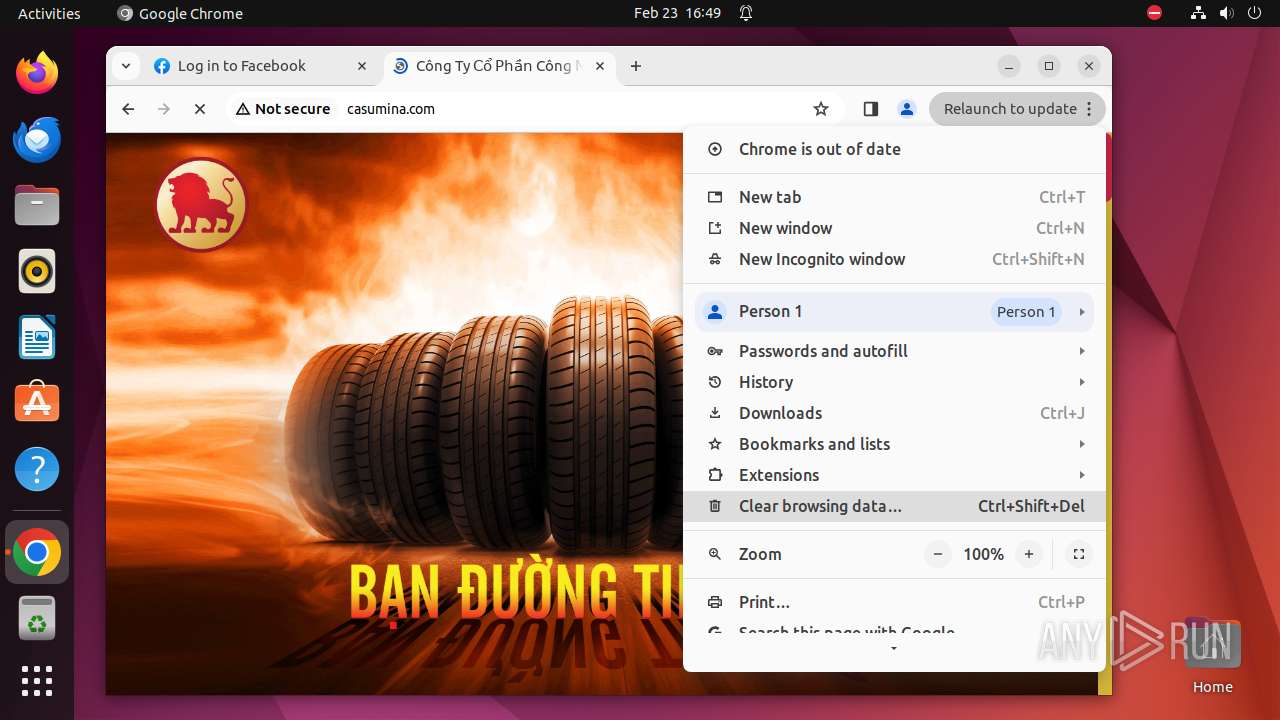Open notifications bell in top bar
This screenshot has height=720, width=1280.
[746, 13]
